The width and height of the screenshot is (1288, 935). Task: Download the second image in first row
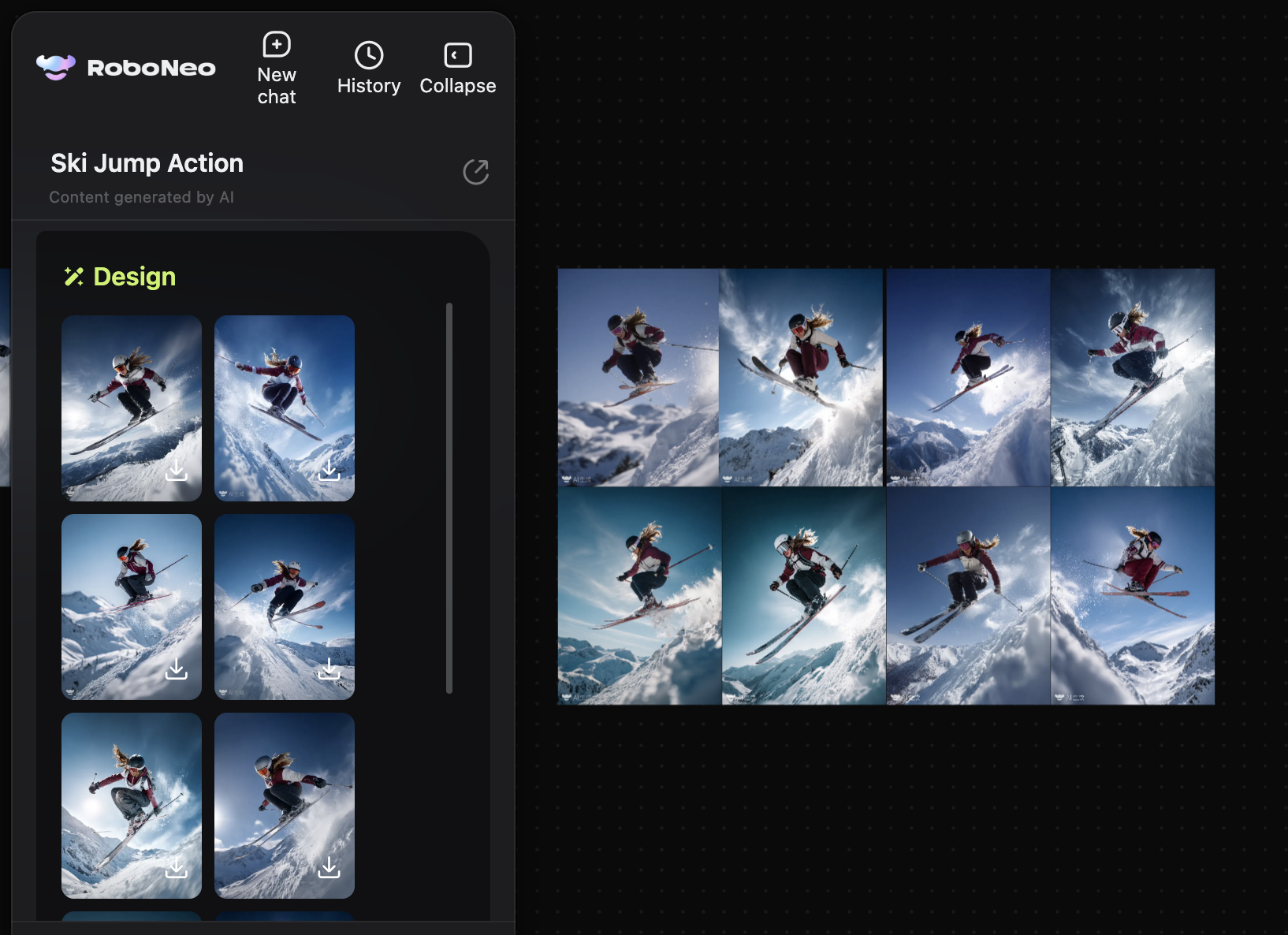(329, 471)
